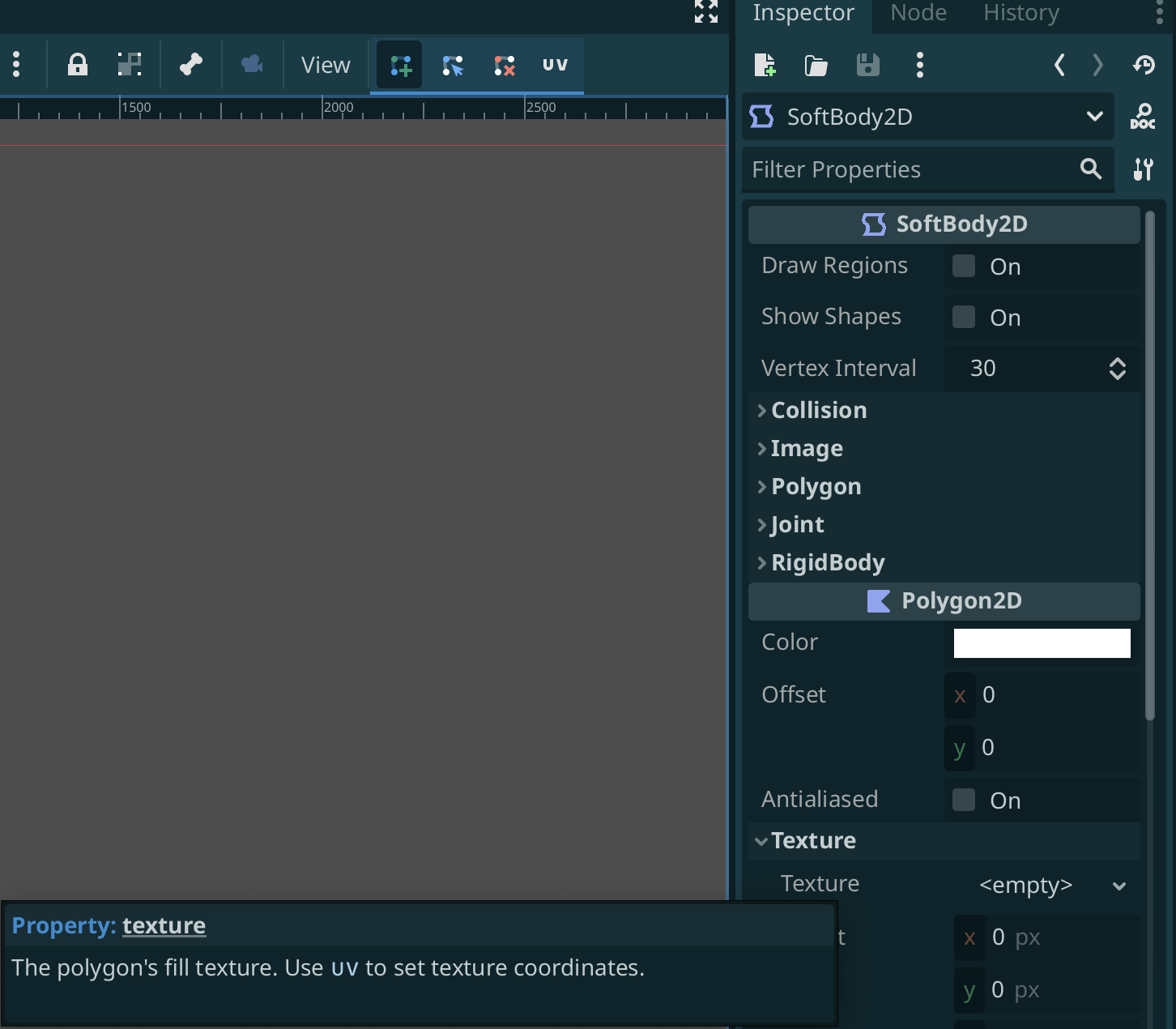1176x1029 pixels.
Task: Open the viewport three-dots options menu
Action: coord(16,65)
